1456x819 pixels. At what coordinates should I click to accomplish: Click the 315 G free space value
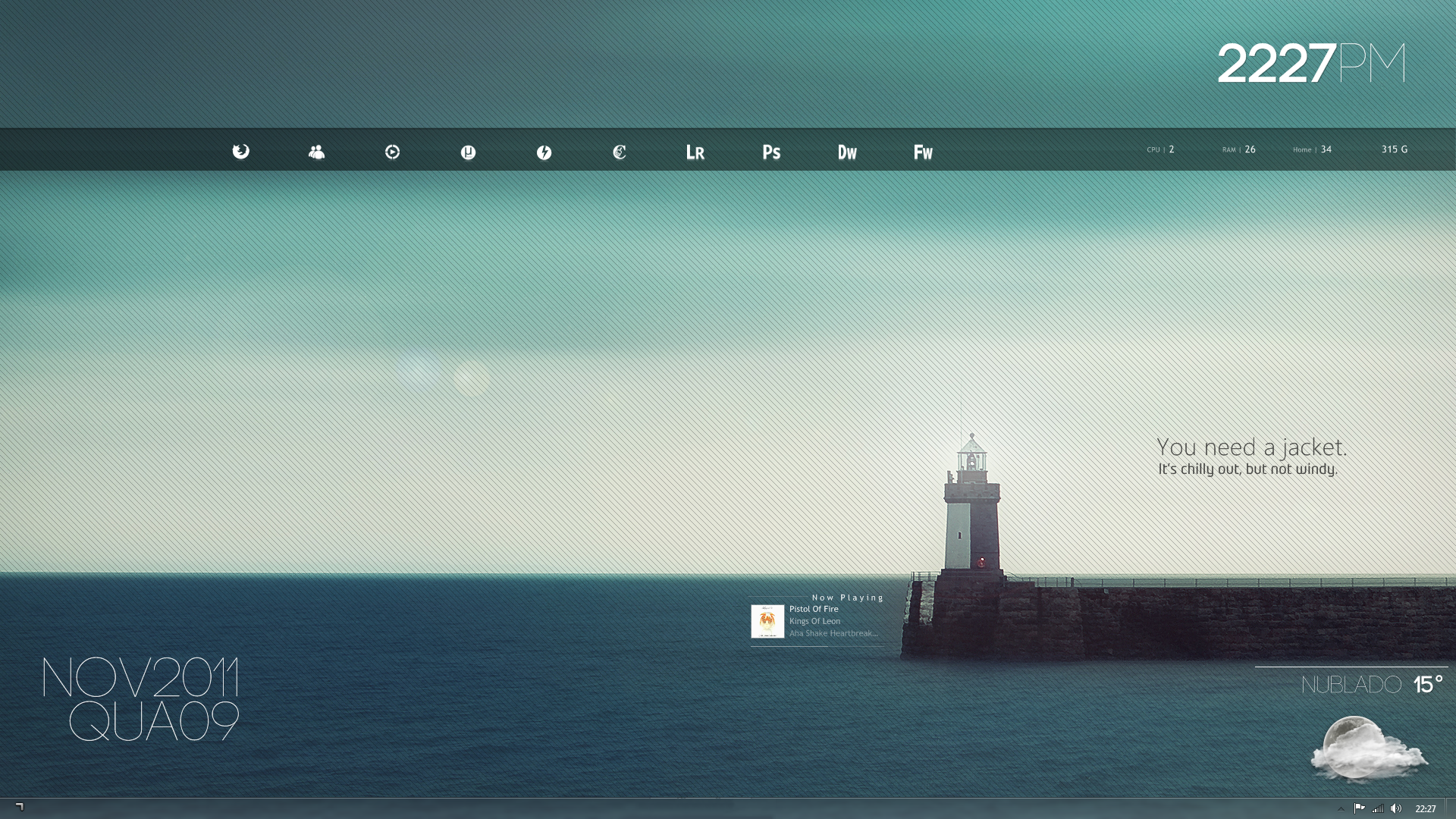pyautogui.click(x=1394, y=149)
